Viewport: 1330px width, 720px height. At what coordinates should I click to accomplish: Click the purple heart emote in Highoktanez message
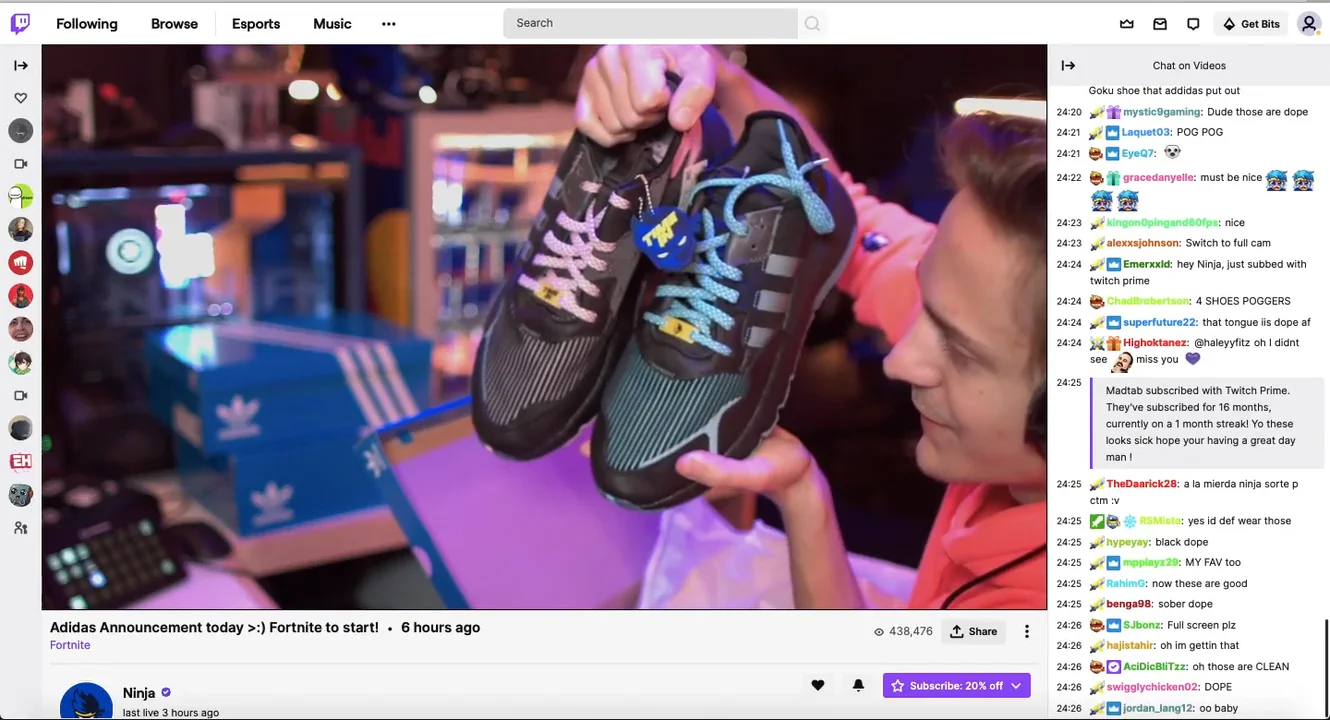[x=1192, y=359]
